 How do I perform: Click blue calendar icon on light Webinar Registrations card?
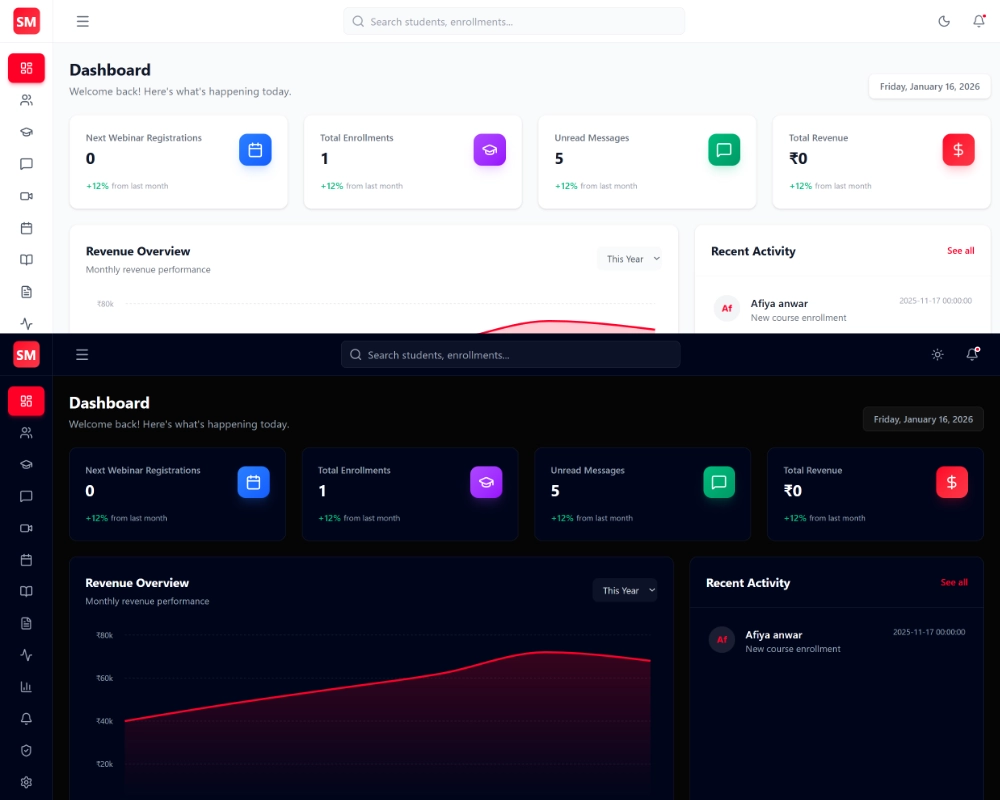pos(255,150)
